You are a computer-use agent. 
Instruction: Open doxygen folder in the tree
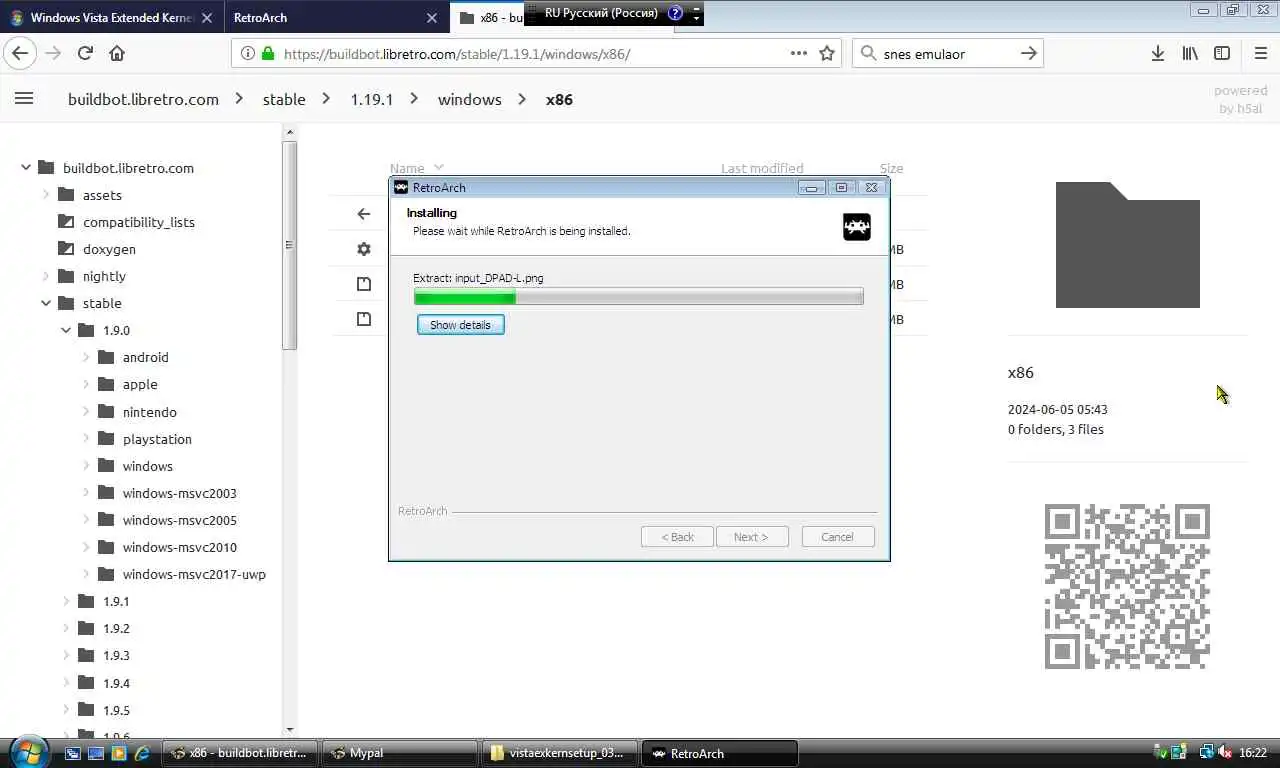click(x=109, y=249)
